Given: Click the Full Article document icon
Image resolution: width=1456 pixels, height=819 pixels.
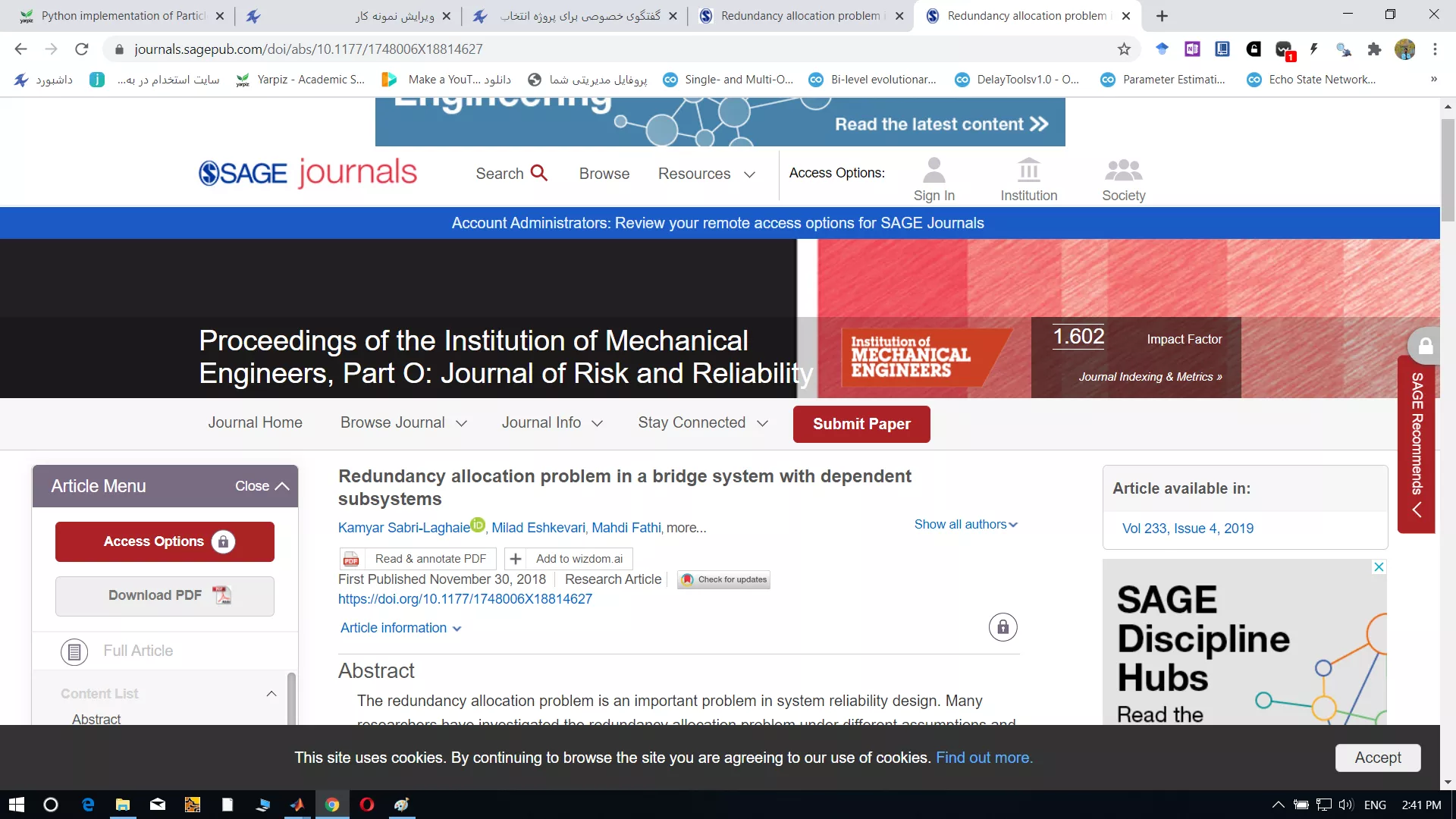Looking at the screenshot, I should click(74, 651).
